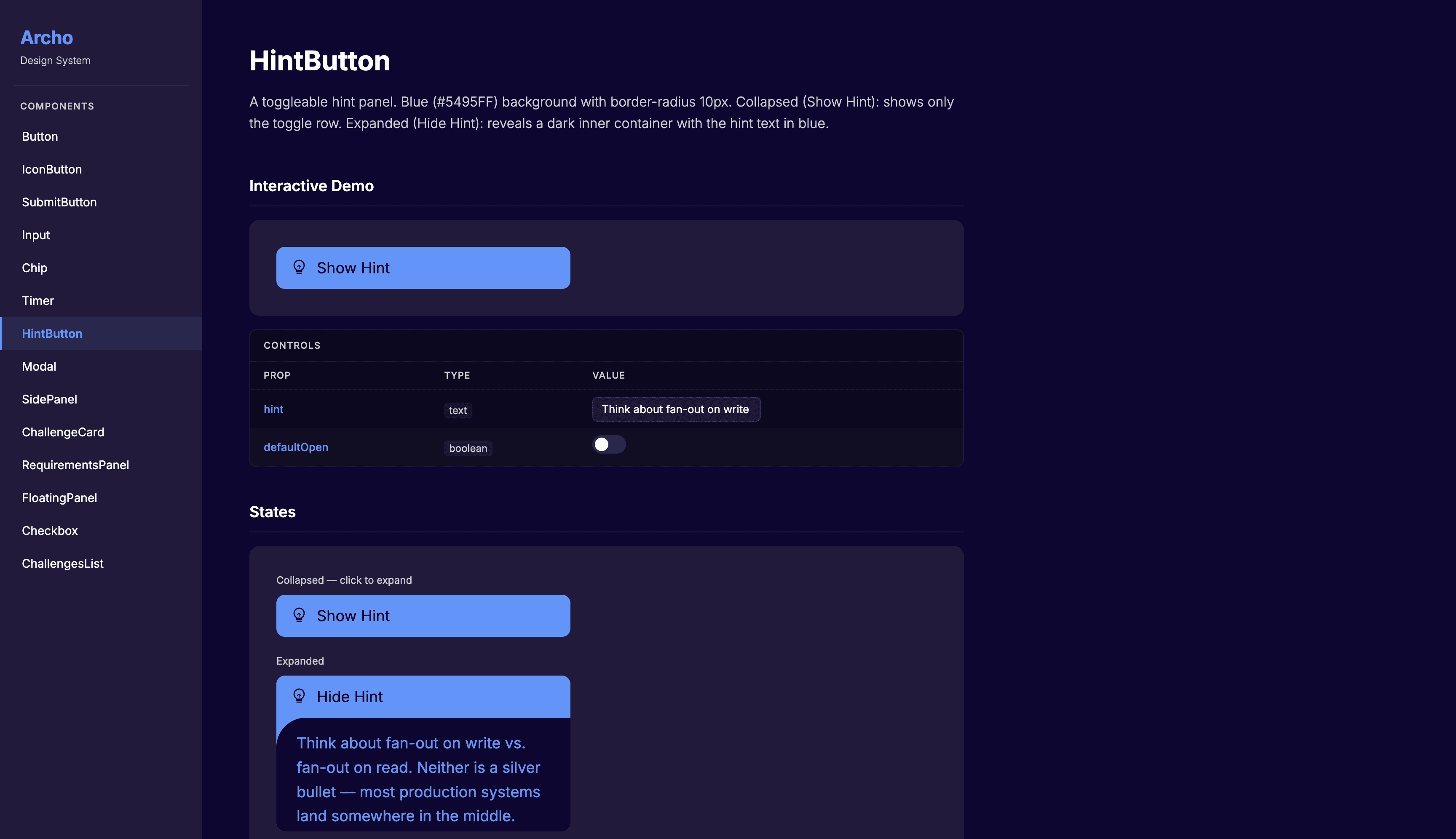Open the Checkbox component page
1456x839 pixels.
point(50,531)
